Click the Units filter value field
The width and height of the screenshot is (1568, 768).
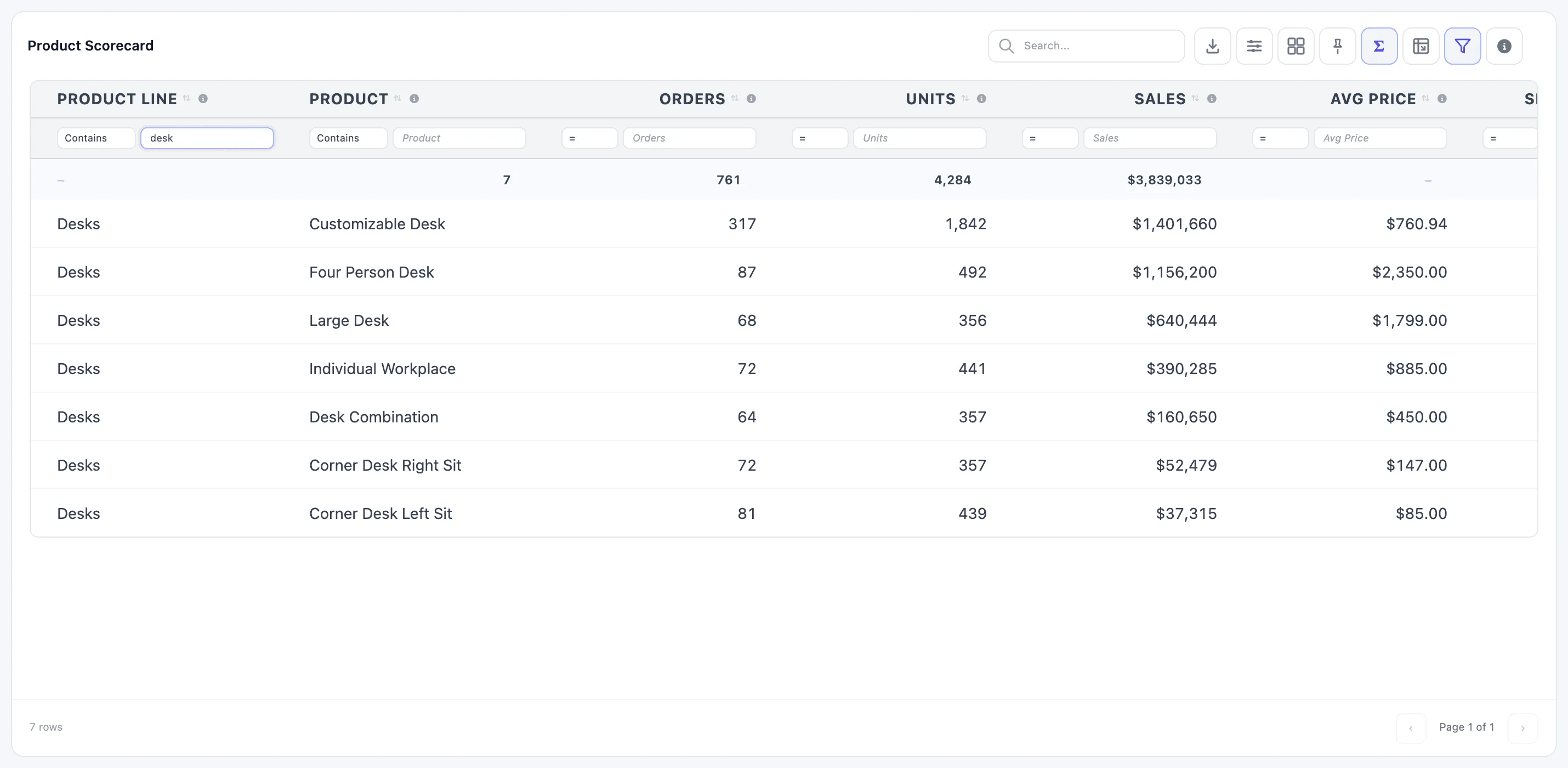pos(920,138)
